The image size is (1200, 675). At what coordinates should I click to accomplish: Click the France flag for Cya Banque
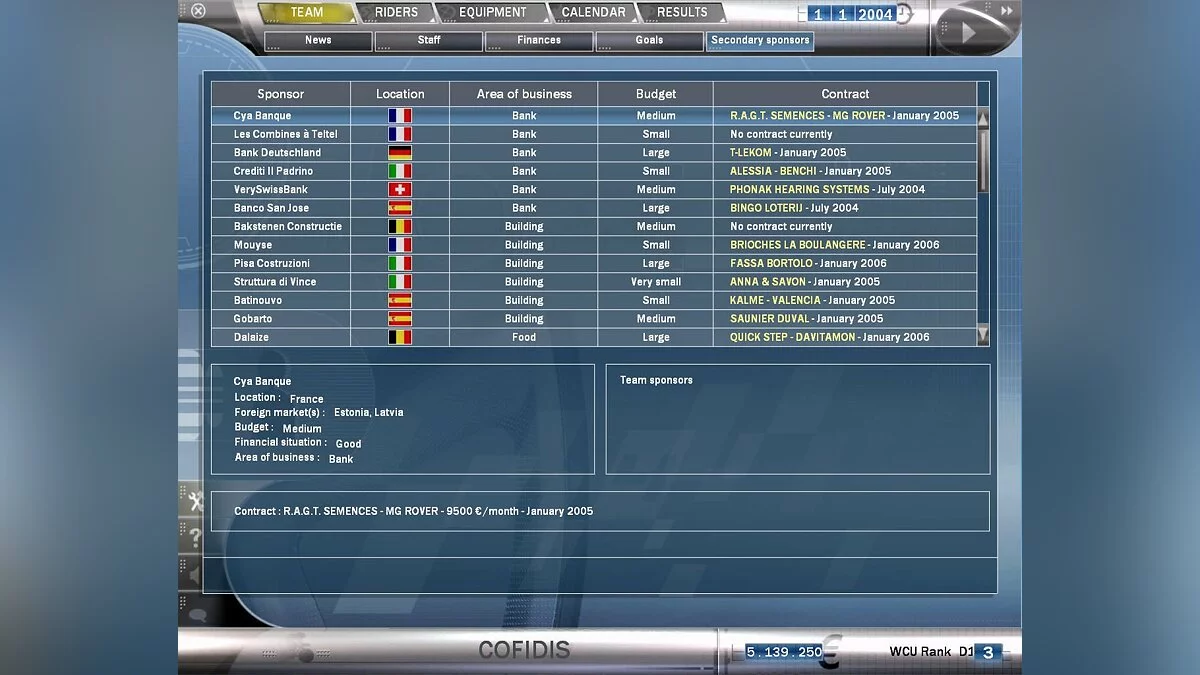[400, 116]
